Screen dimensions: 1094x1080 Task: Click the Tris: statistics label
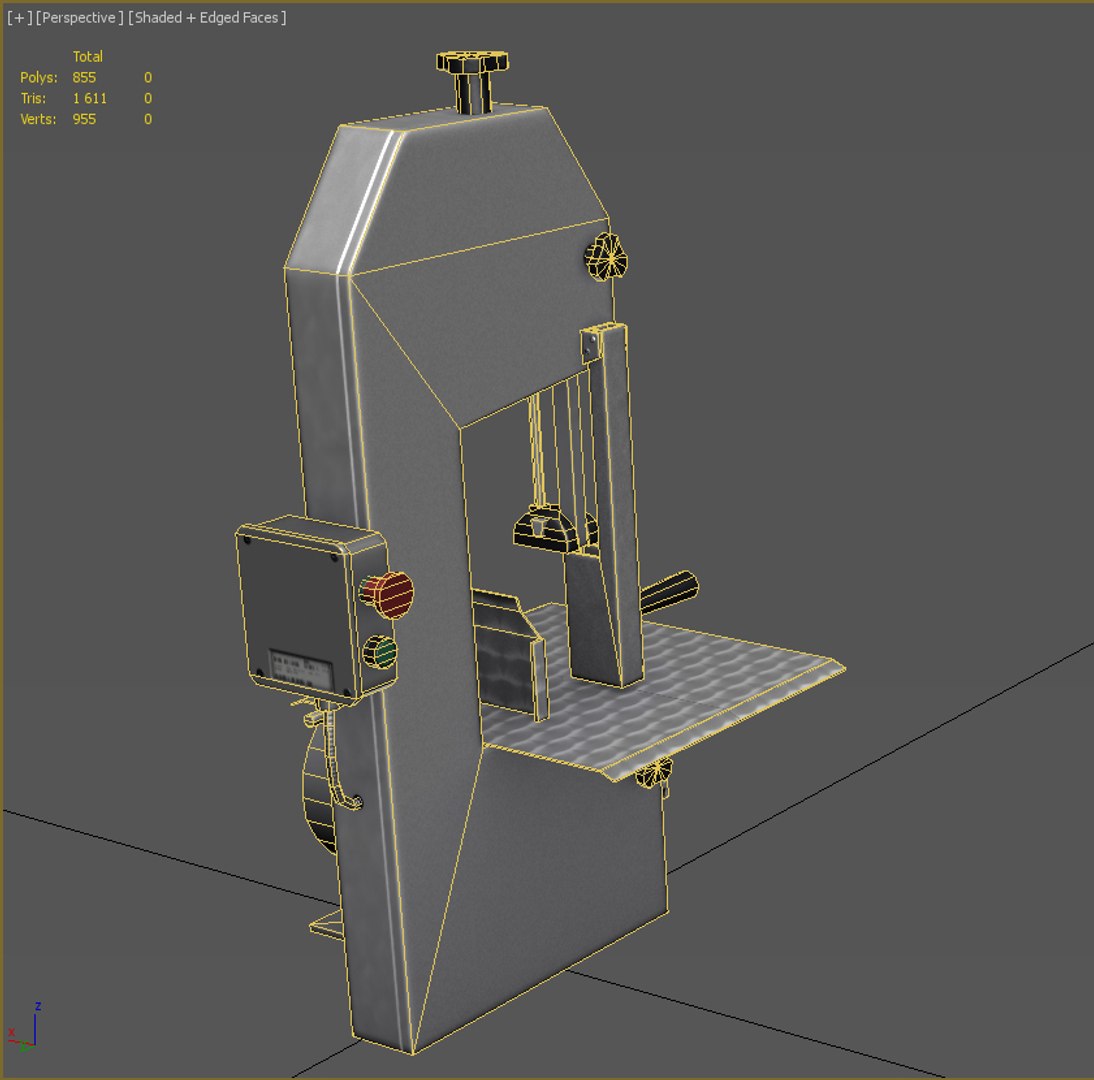(x=33, y=98)
